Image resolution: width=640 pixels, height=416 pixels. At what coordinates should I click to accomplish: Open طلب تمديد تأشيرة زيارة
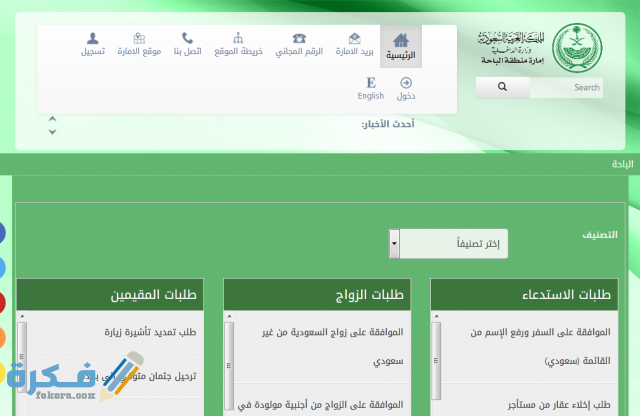(150, 332)
